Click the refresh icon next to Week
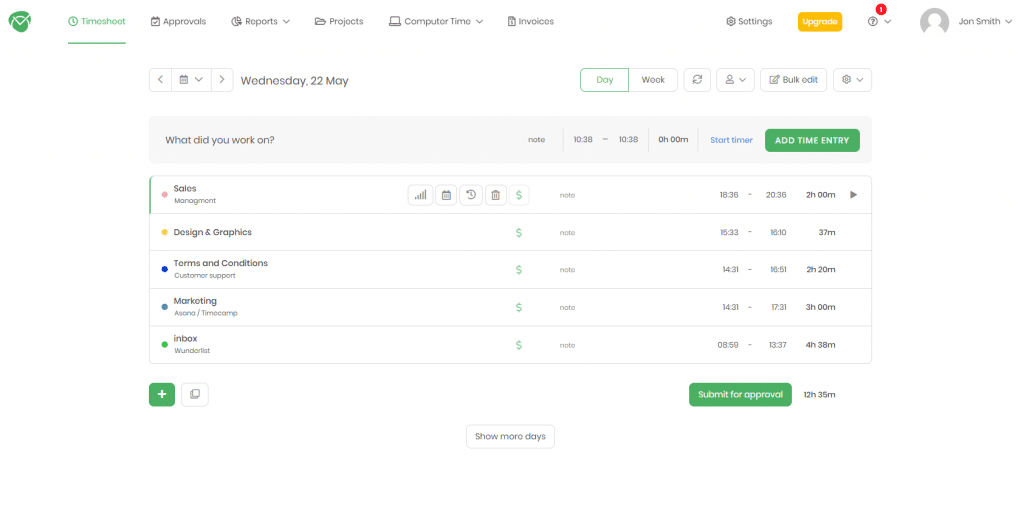The height and width of the screenshot is (511, 1024). click(697, 80)
